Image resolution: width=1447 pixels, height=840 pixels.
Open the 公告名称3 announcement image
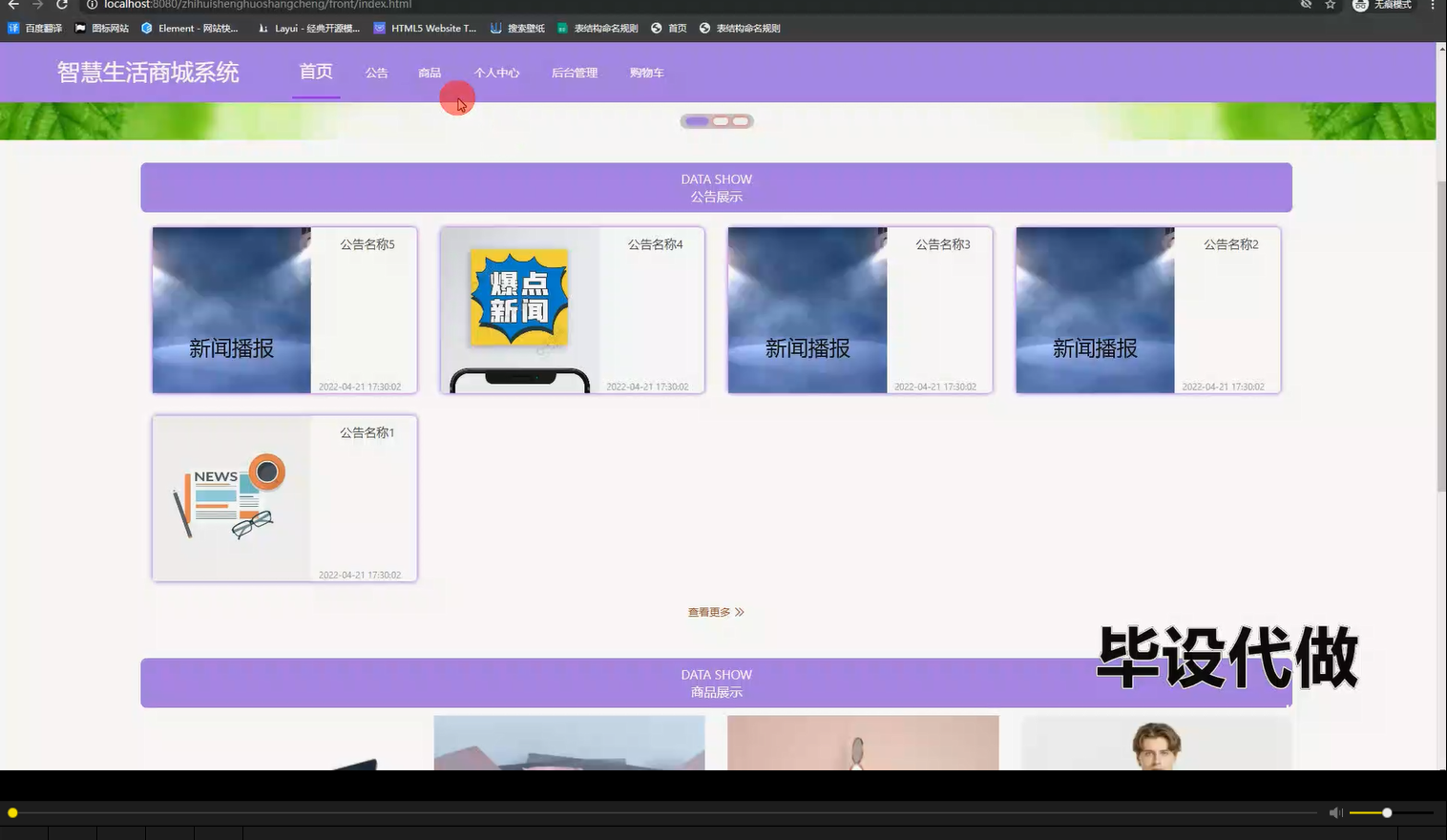tap(807, 310)
